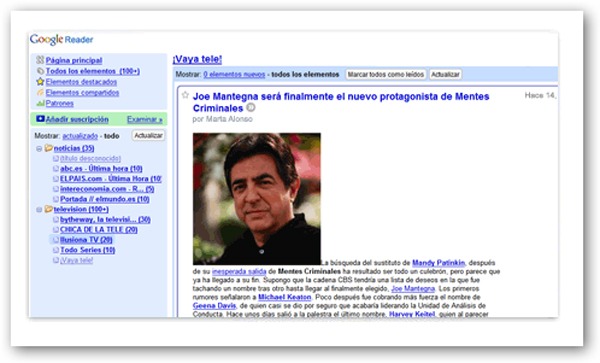Open television (100+) folder
600x363 pixels.
point(81,209)
